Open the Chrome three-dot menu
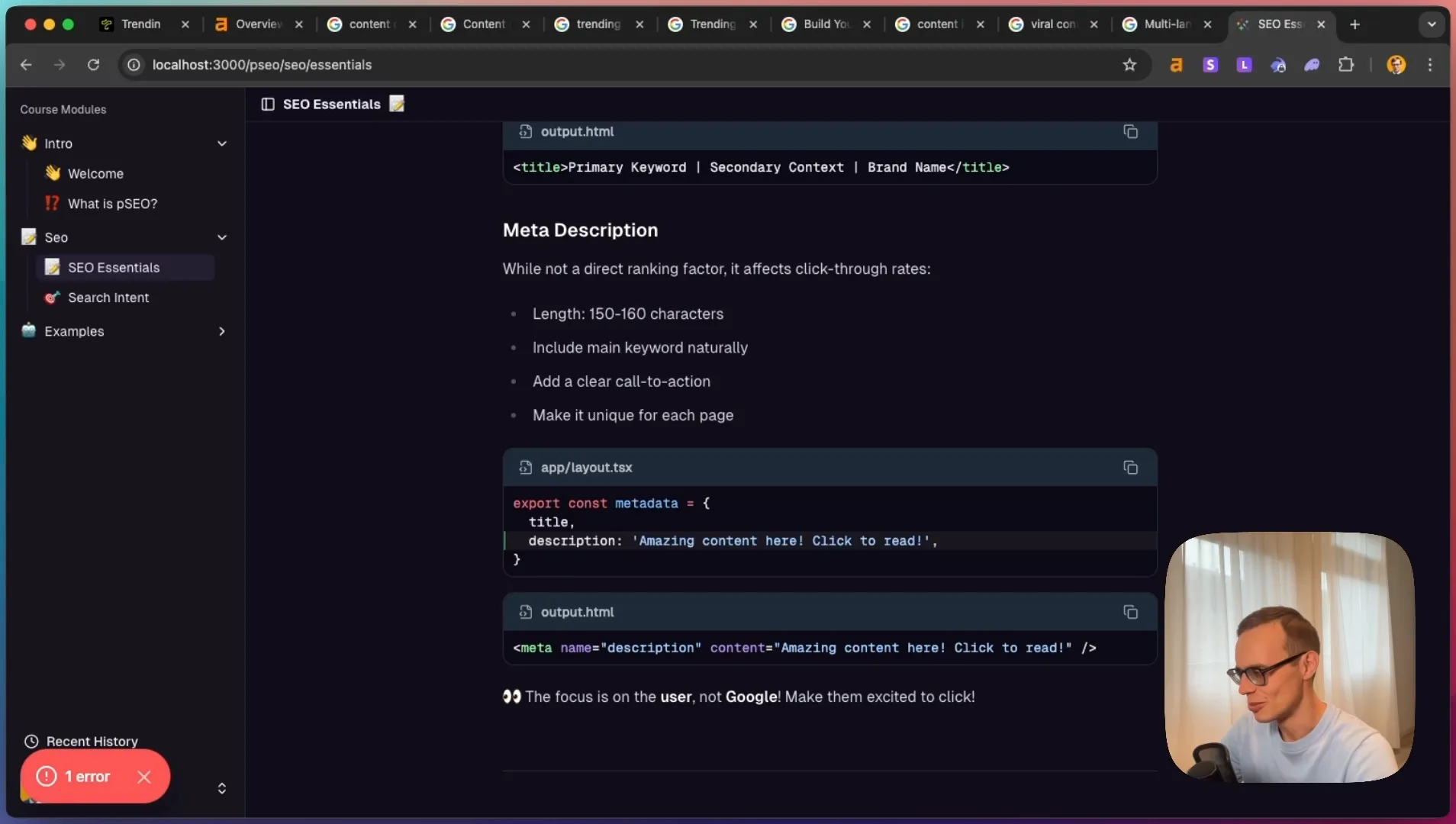 click(x=1430, y=65)
